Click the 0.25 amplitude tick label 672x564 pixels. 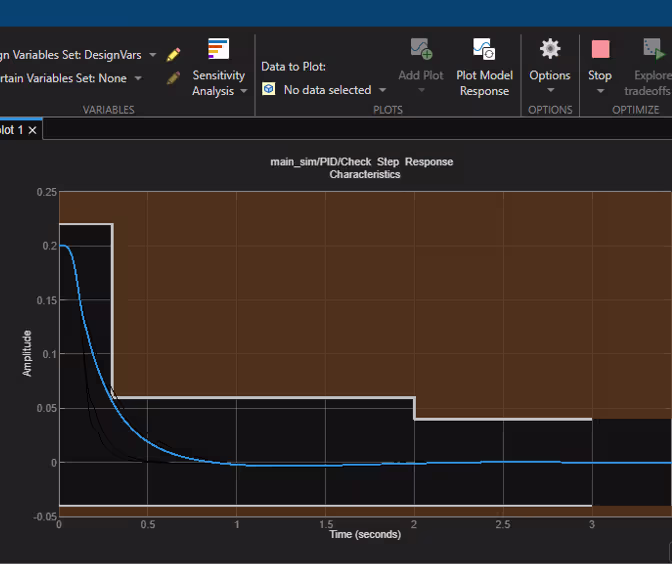[x=47, y=192]
